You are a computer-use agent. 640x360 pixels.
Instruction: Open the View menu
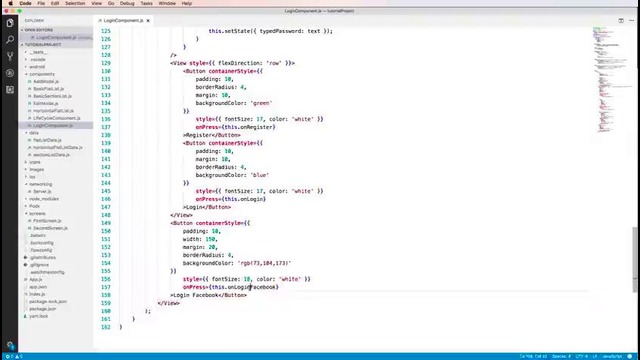(x=97, y=3)
